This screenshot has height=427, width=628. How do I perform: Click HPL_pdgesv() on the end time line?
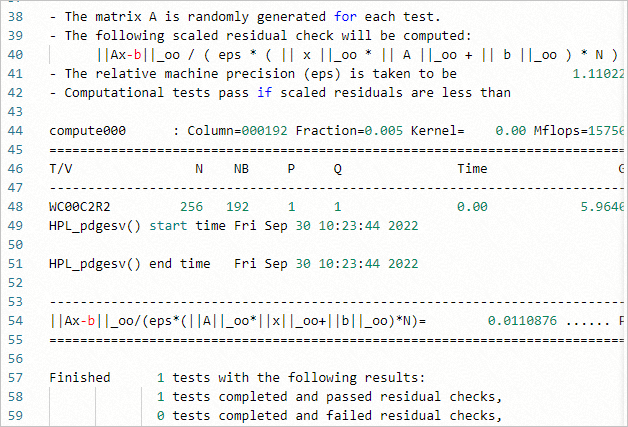click(94, 264)
